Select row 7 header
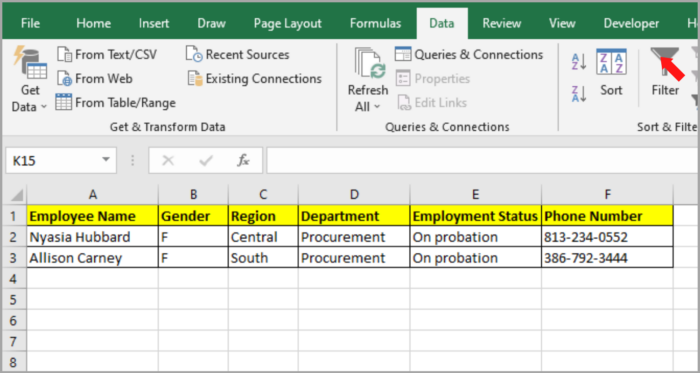 pos(13,341)
